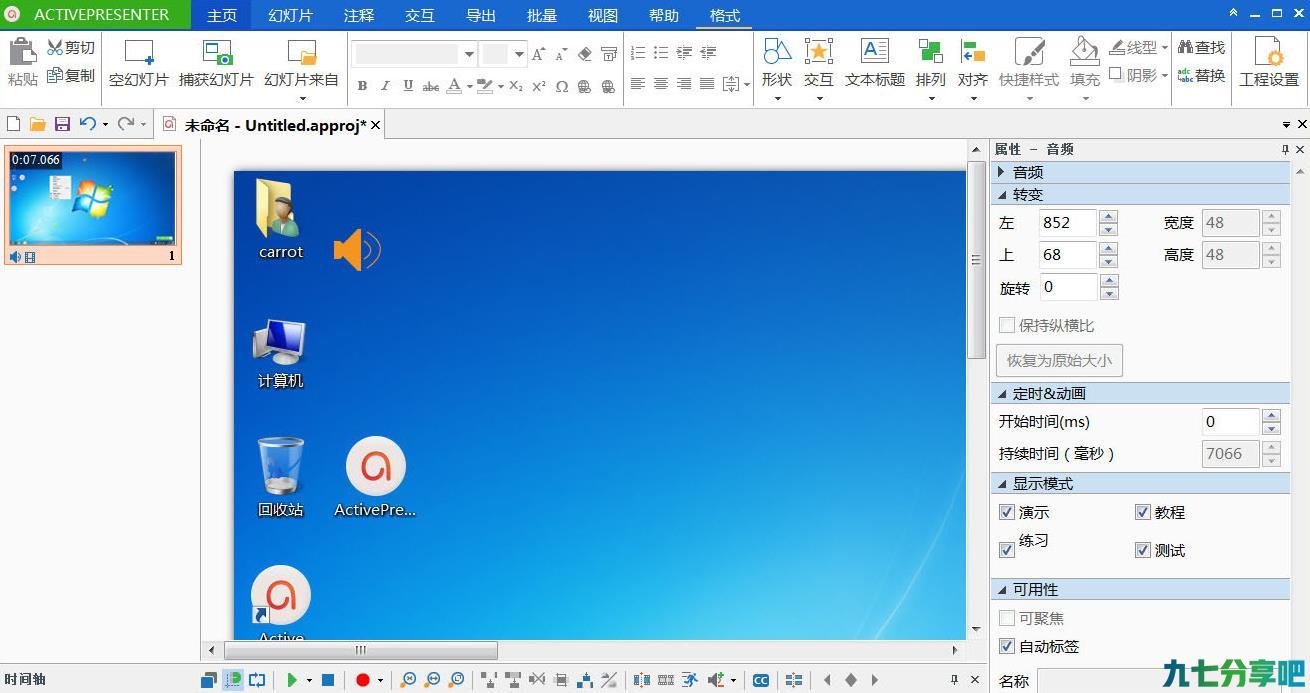Save the project with floppy icon
1310x693 pixels.
pos(62,124)
